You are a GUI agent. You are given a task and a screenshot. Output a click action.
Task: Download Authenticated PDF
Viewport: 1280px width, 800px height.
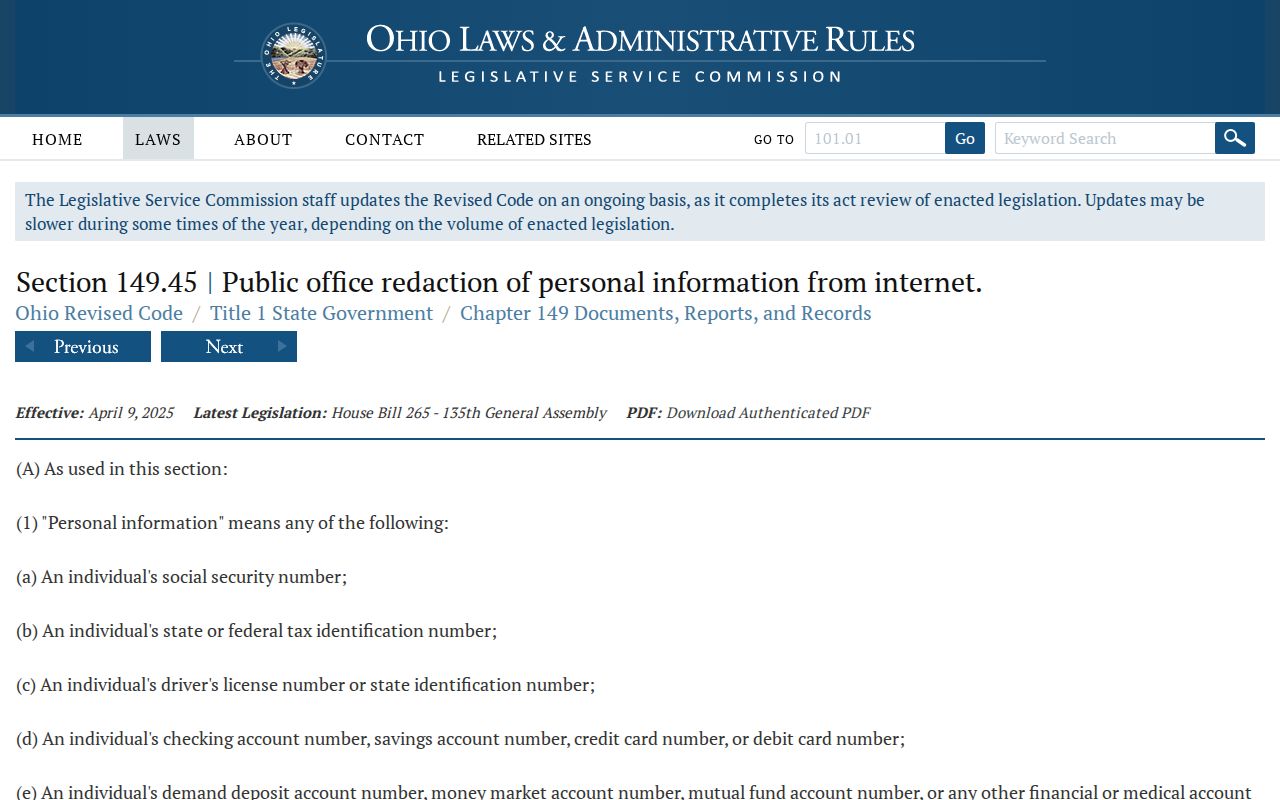pos(768,412)
